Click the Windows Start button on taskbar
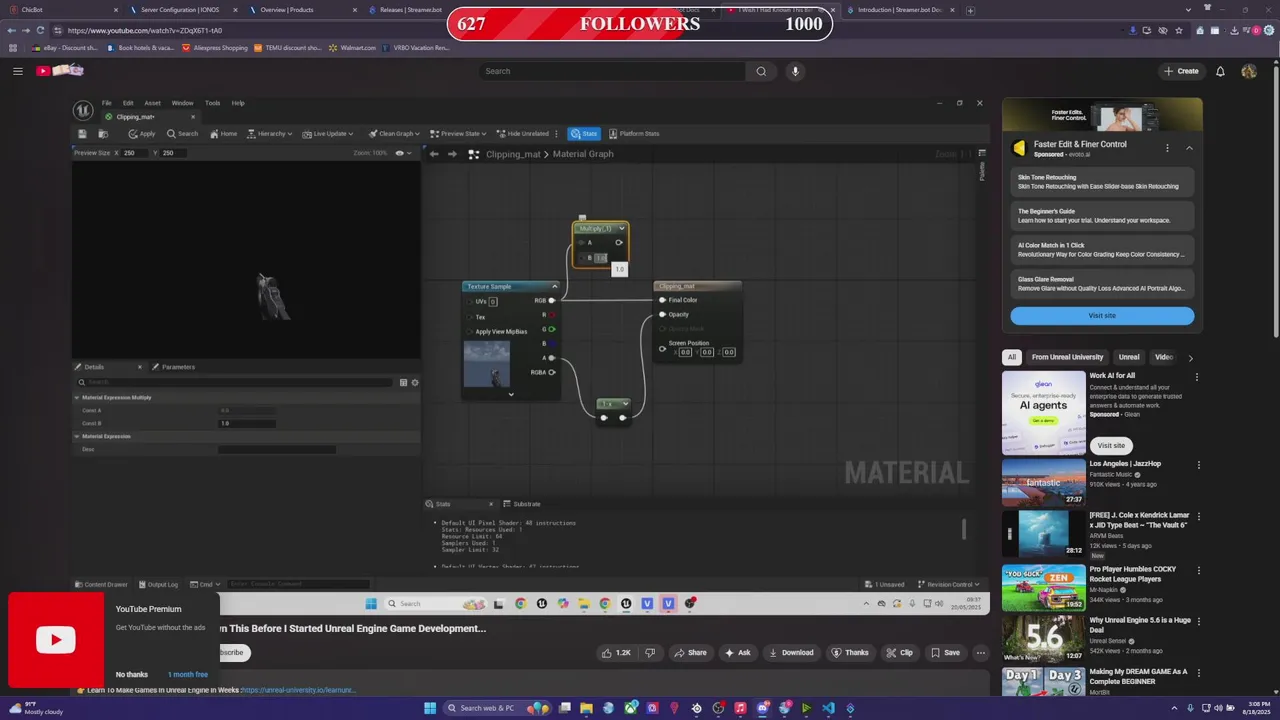The height and width of the screenshot is (720, 1280). click(430, 708)
